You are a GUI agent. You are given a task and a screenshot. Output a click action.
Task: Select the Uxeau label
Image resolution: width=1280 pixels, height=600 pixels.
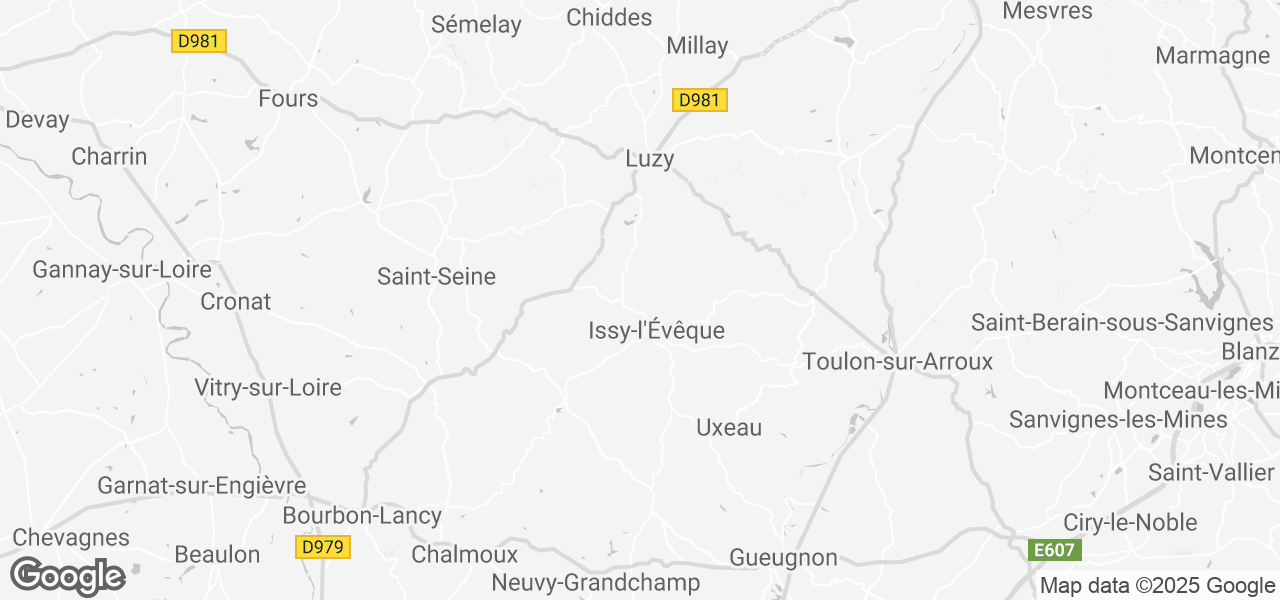coord(728,427)
